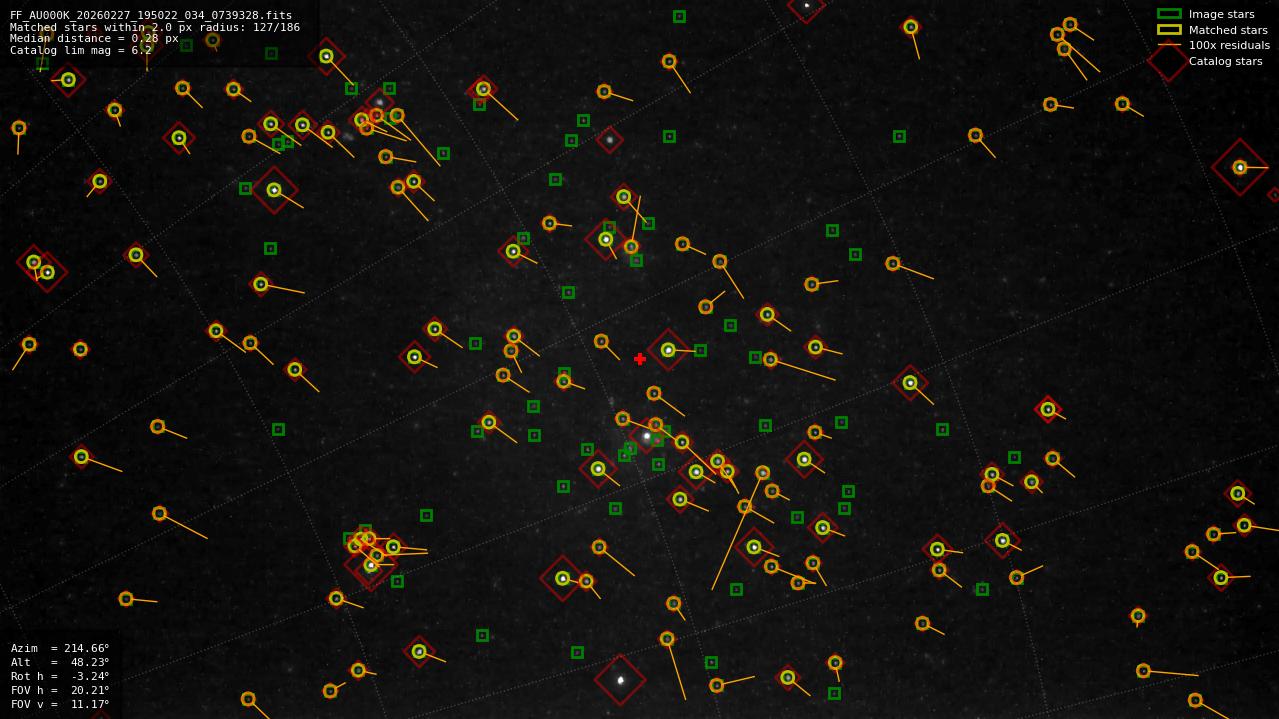Select the 'Catalog stars' legend label

pos(1225,61)
